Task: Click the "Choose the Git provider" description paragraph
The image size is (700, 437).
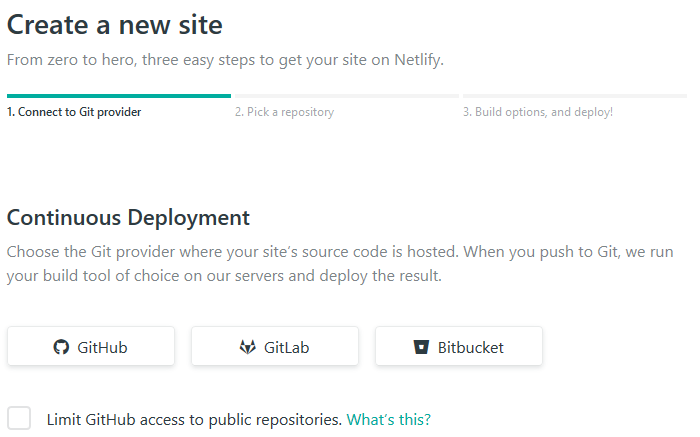Action: tap(340, 263)
